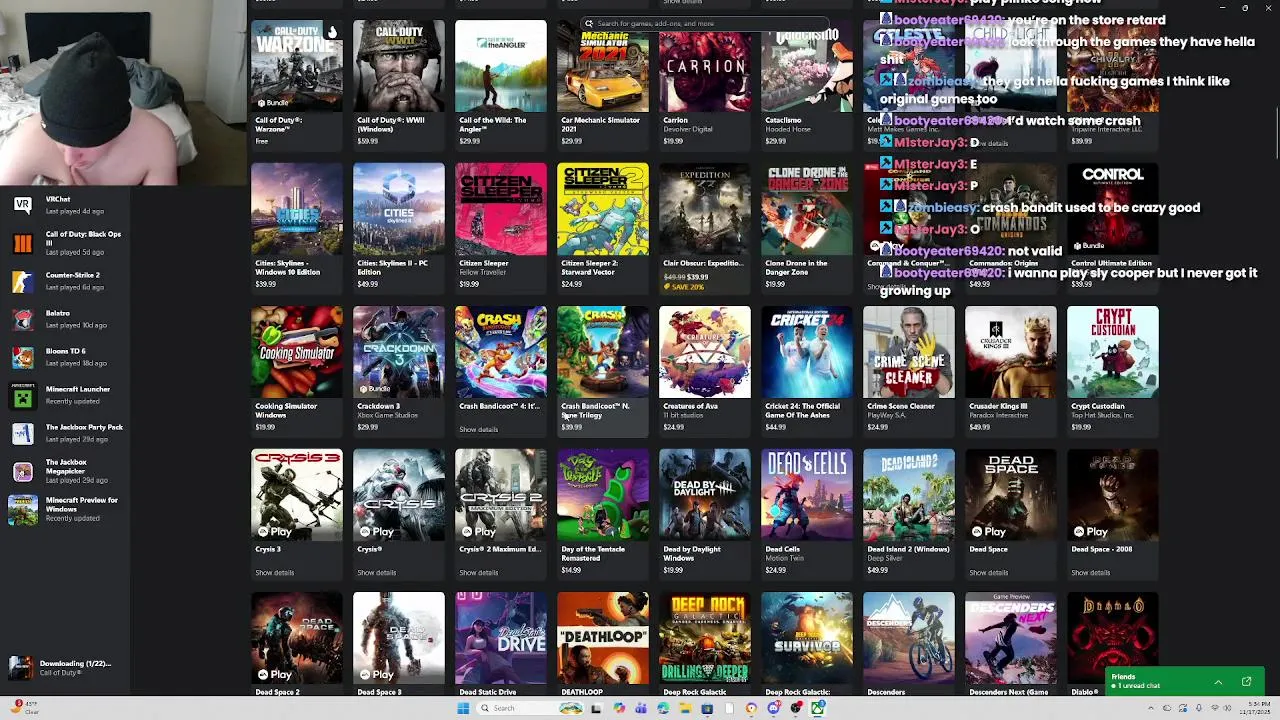Screen dimensions: 1280x720
Task: Open DEATHLOOP game tile
Action: point(602,644)
